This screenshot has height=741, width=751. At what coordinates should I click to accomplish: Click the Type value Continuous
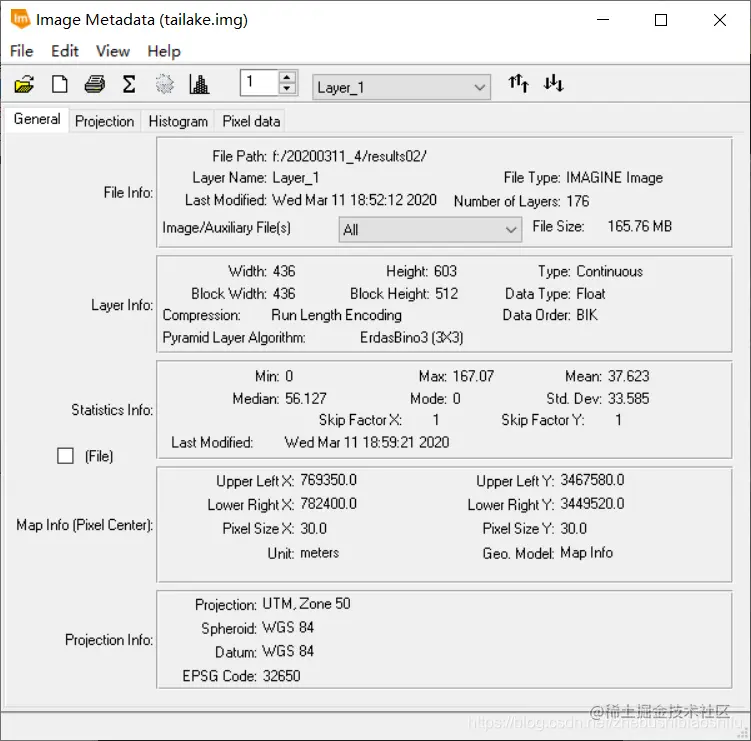(x=609, y=271)
